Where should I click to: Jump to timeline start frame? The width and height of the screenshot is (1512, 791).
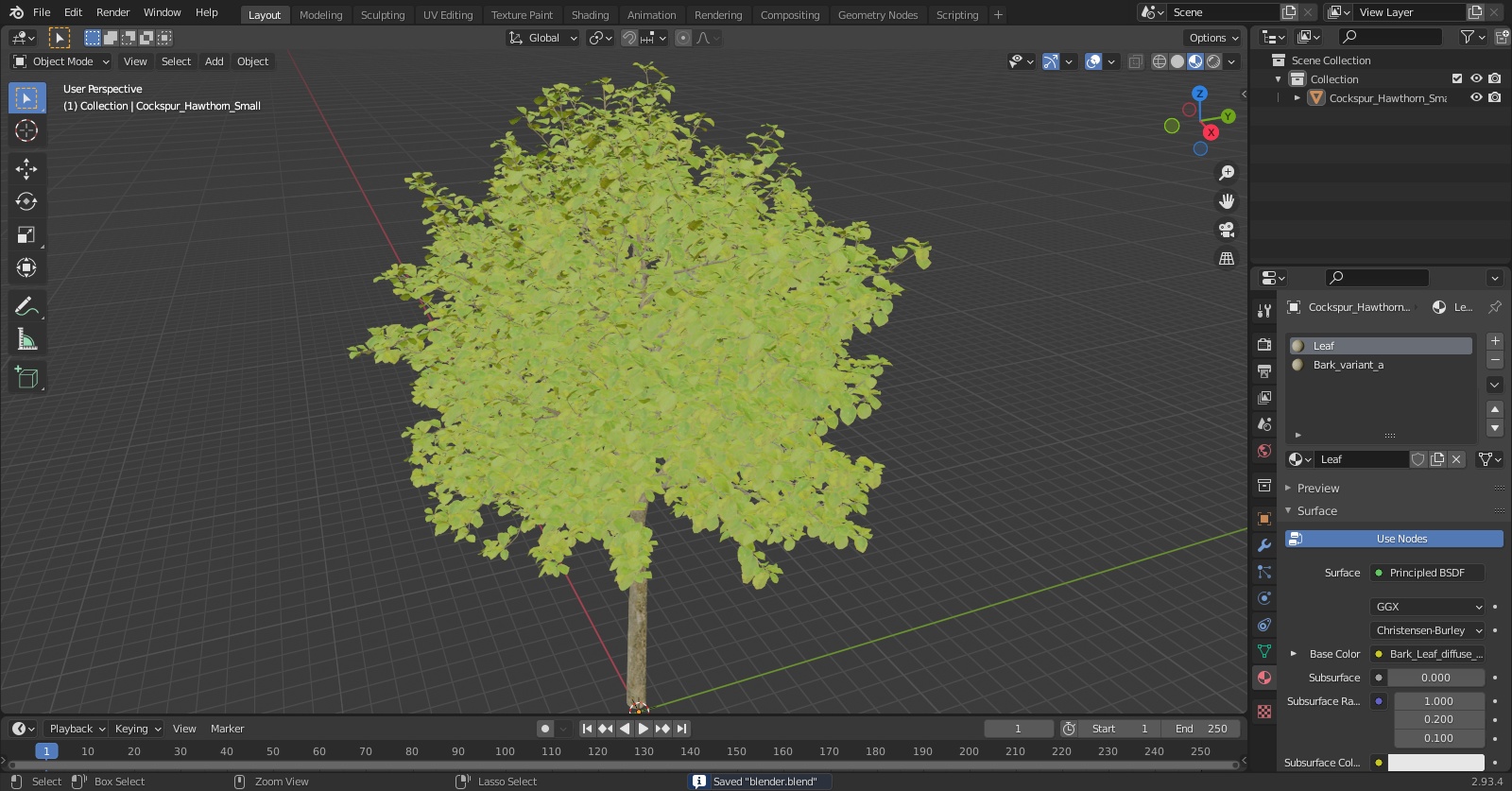(x=587, y=729)
